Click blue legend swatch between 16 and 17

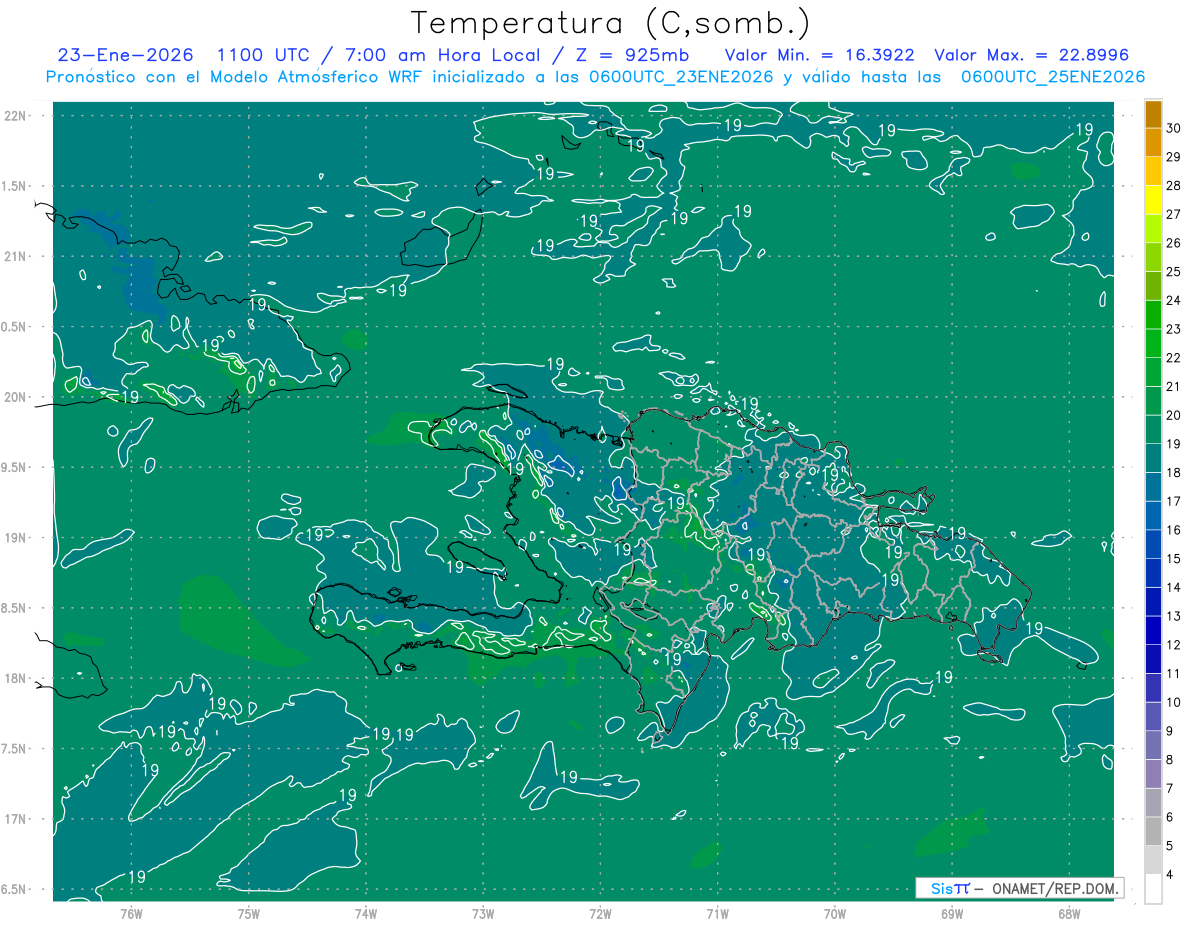coord(1153,516)
